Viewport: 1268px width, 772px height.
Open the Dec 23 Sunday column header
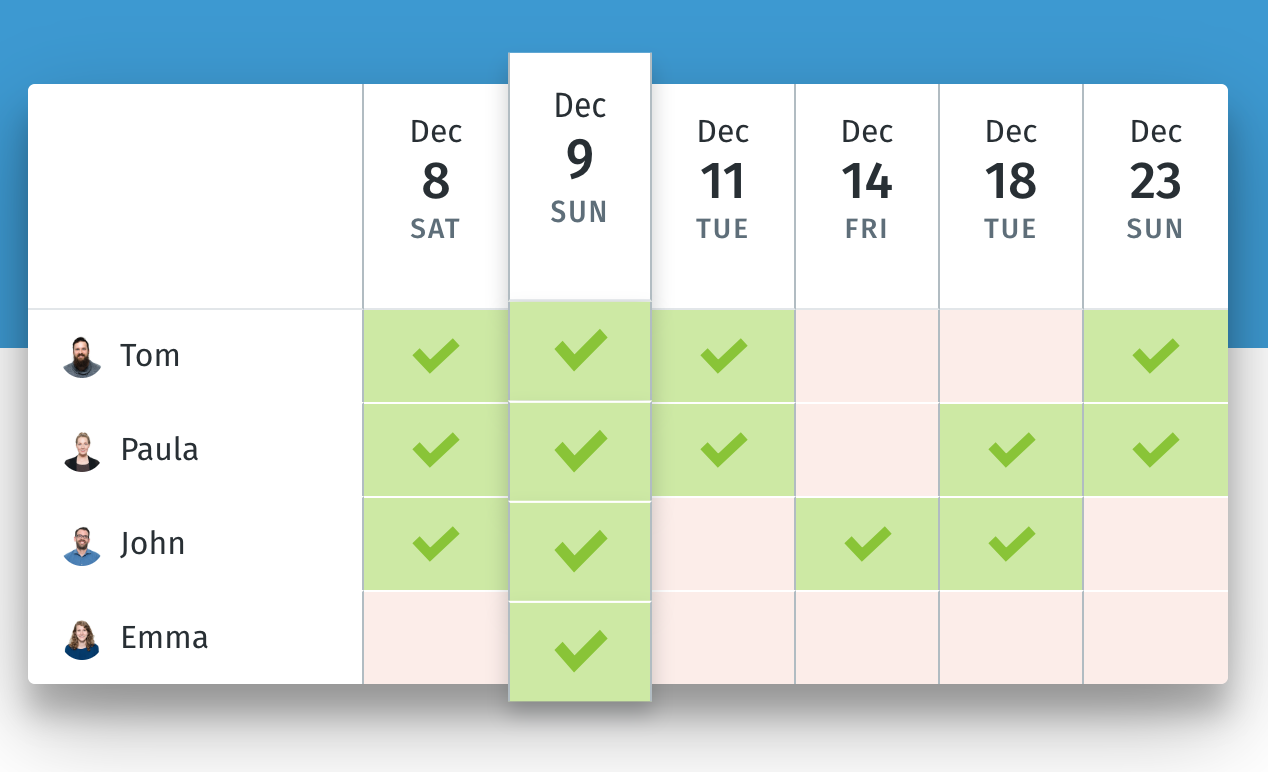point(1155,180)
